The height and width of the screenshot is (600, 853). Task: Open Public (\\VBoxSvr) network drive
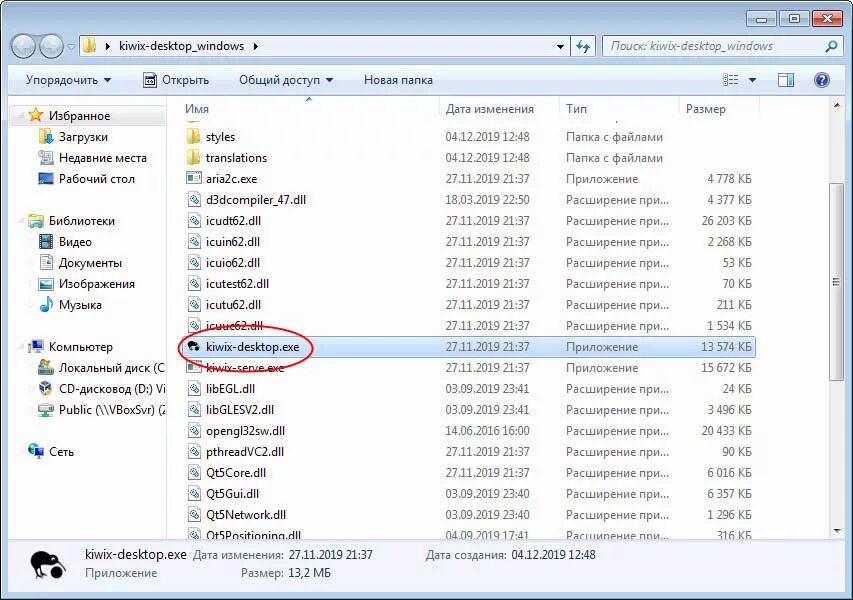(x=112, y=410)
